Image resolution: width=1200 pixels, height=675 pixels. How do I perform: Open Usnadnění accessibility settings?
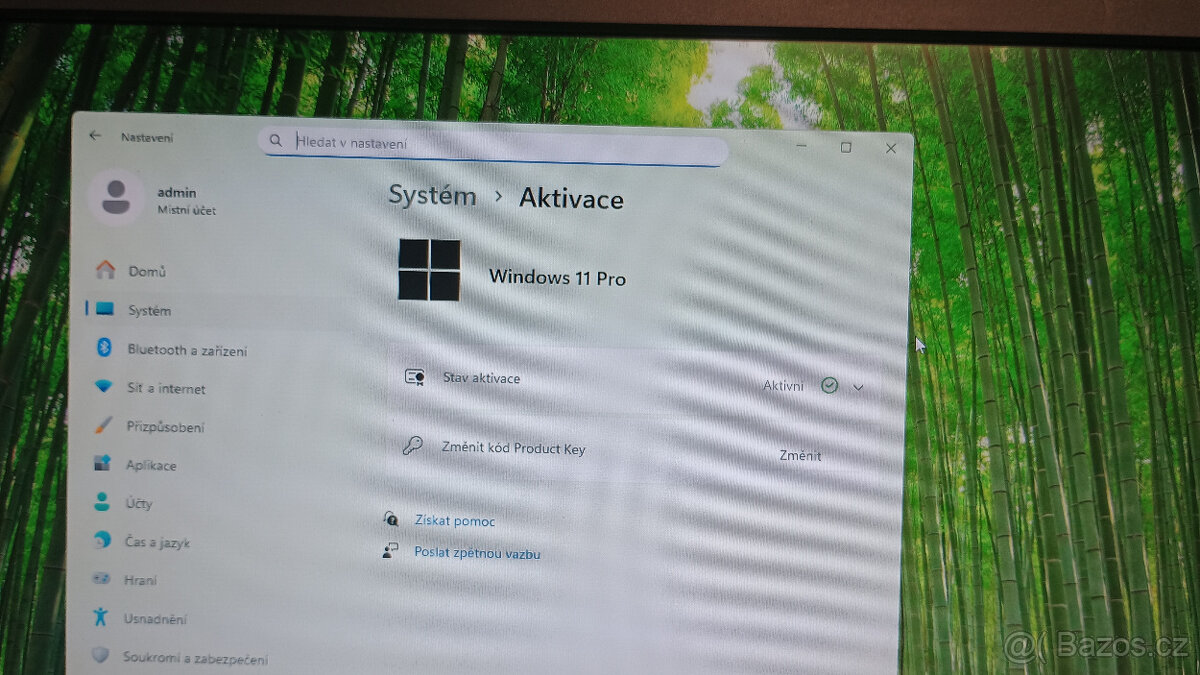coord(154,619)
